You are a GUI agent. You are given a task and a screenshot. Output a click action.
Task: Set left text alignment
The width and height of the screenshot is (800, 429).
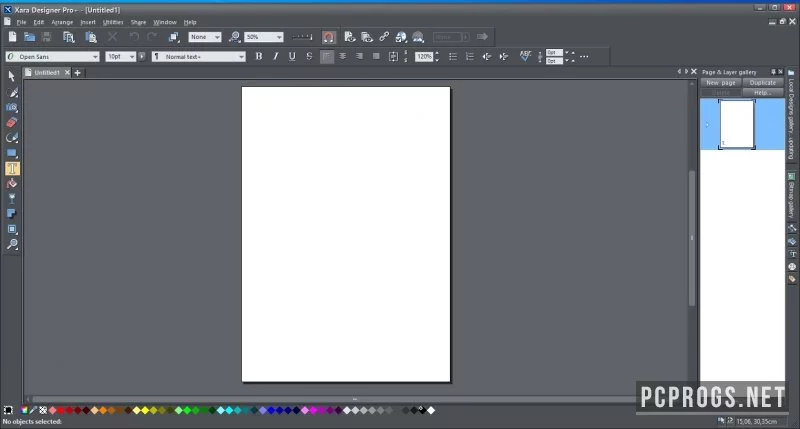coord(327,56)
